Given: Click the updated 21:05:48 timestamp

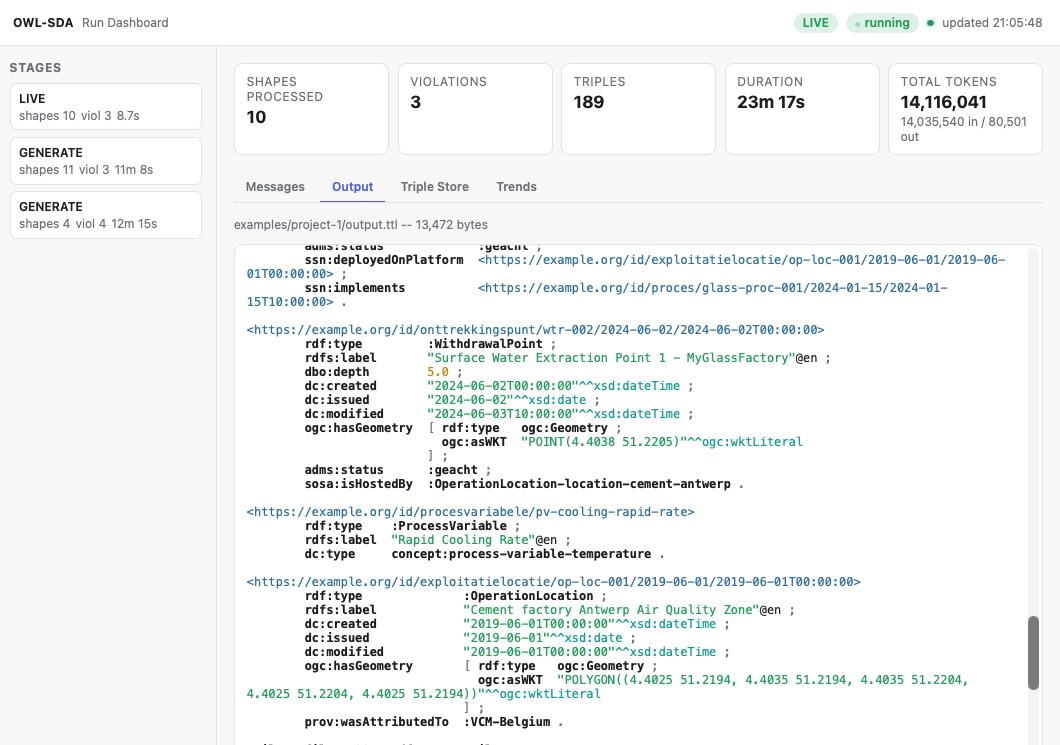Looking at the screenshot, I should point(992,23).
